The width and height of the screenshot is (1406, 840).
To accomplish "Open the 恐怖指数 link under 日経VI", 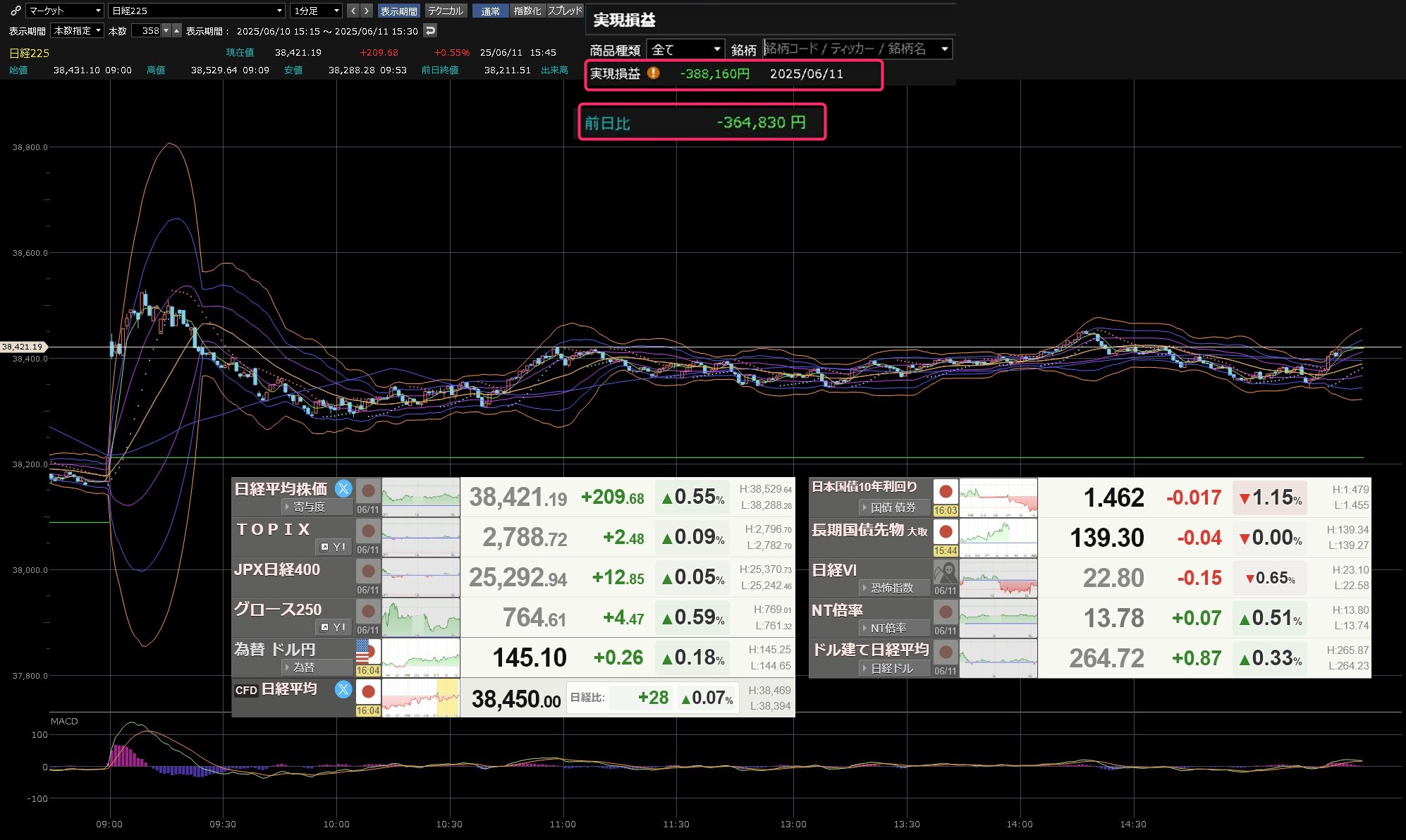I will pyautogui.click(x=894, y=587).
